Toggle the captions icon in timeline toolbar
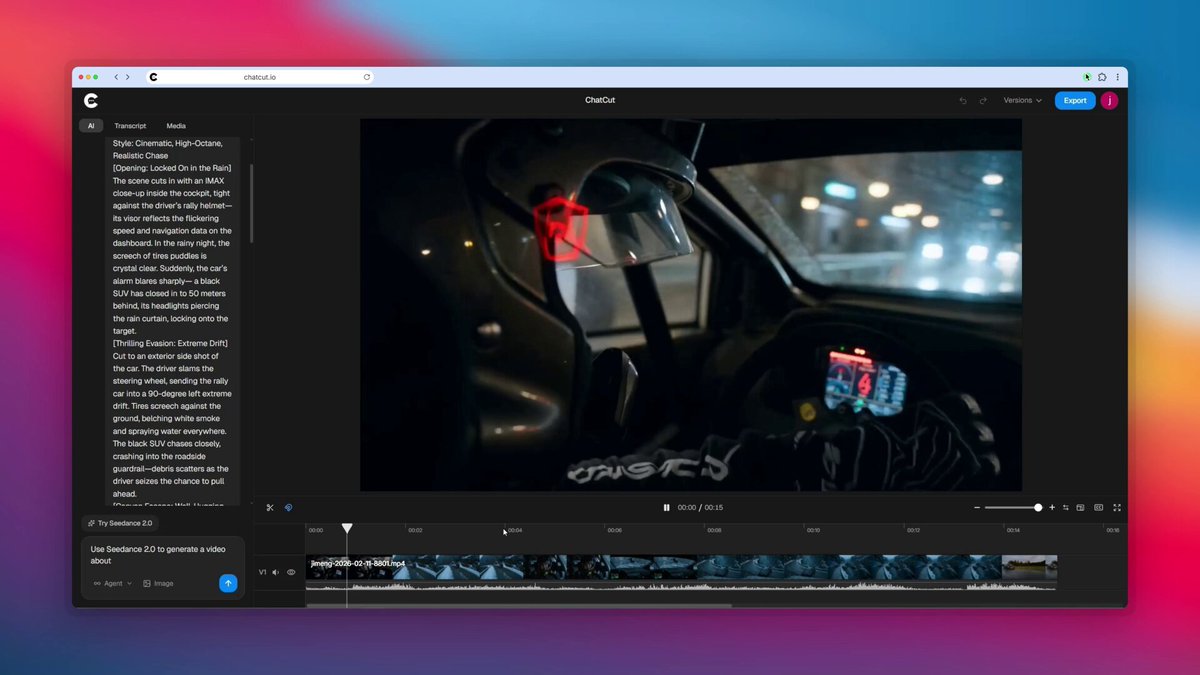This screenshot has width=1200, height=675. 1098,508
